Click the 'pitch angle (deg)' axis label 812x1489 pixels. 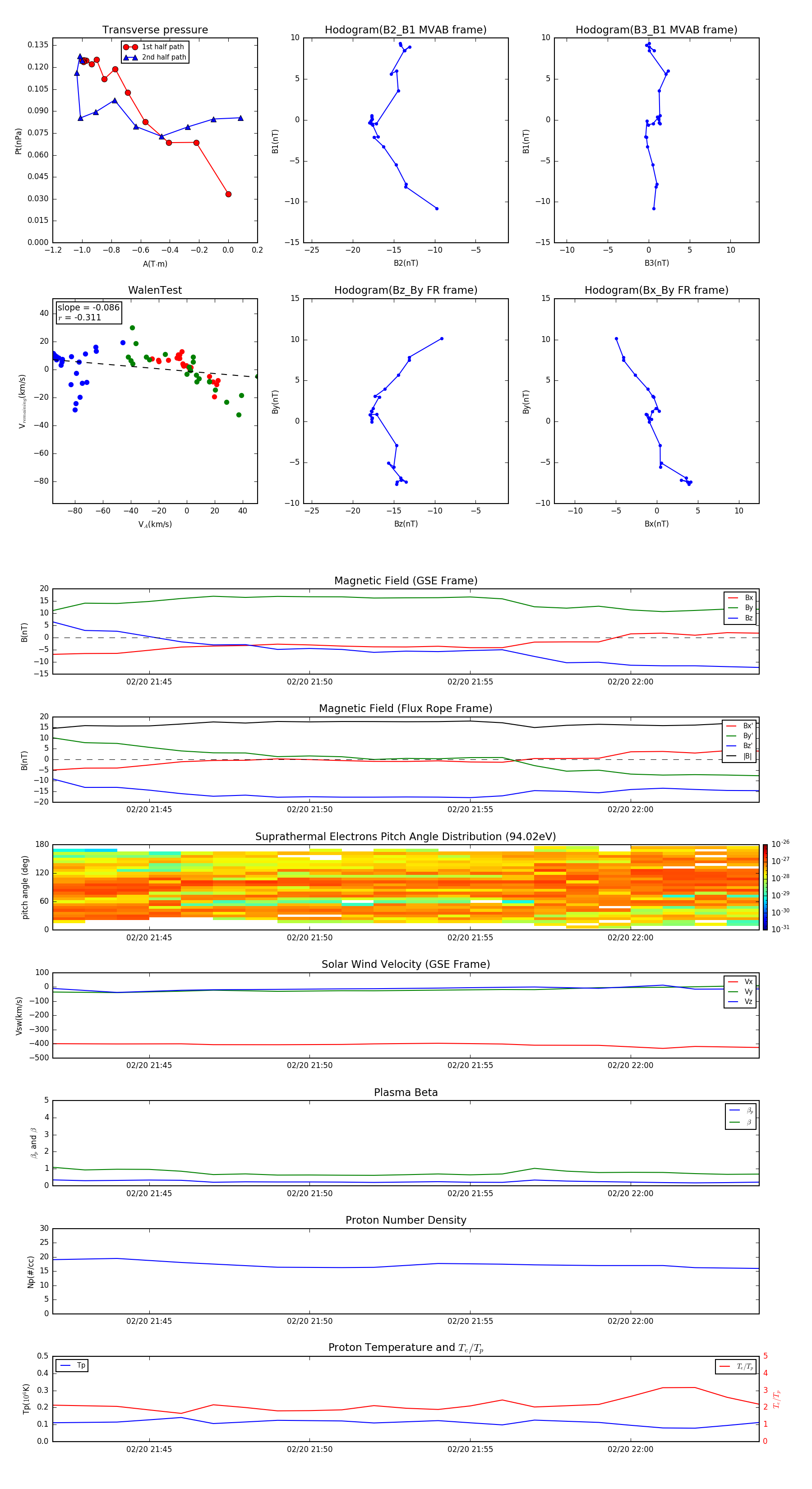point(25,887)
